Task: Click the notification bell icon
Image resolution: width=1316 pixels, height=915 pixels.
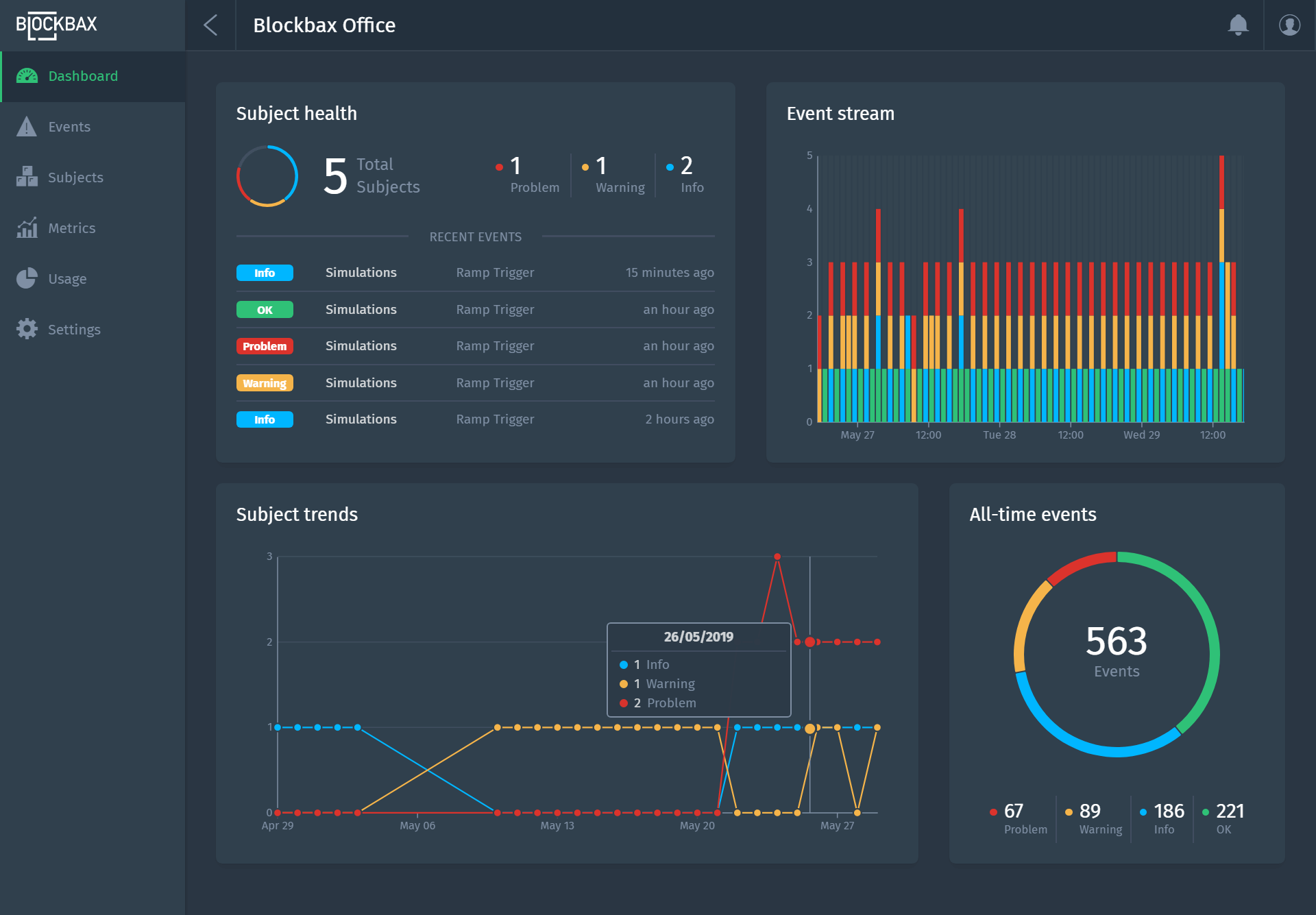Action: (x=1239, y=25)
